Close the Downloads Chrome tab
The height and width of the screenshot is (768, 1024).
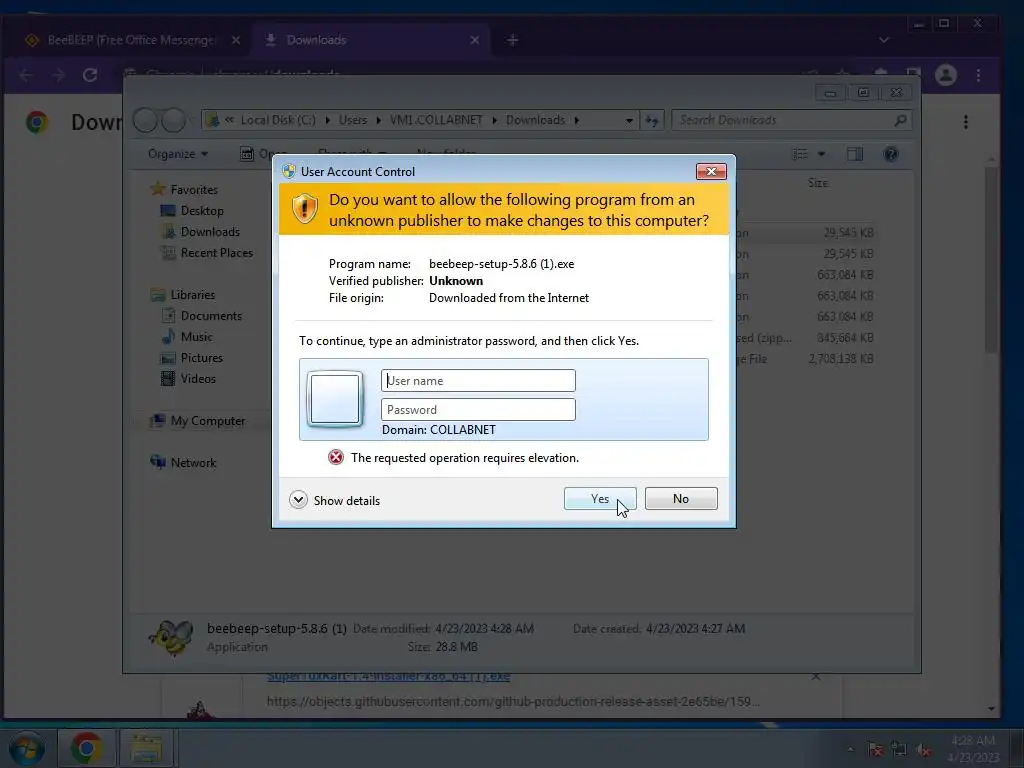475,40
